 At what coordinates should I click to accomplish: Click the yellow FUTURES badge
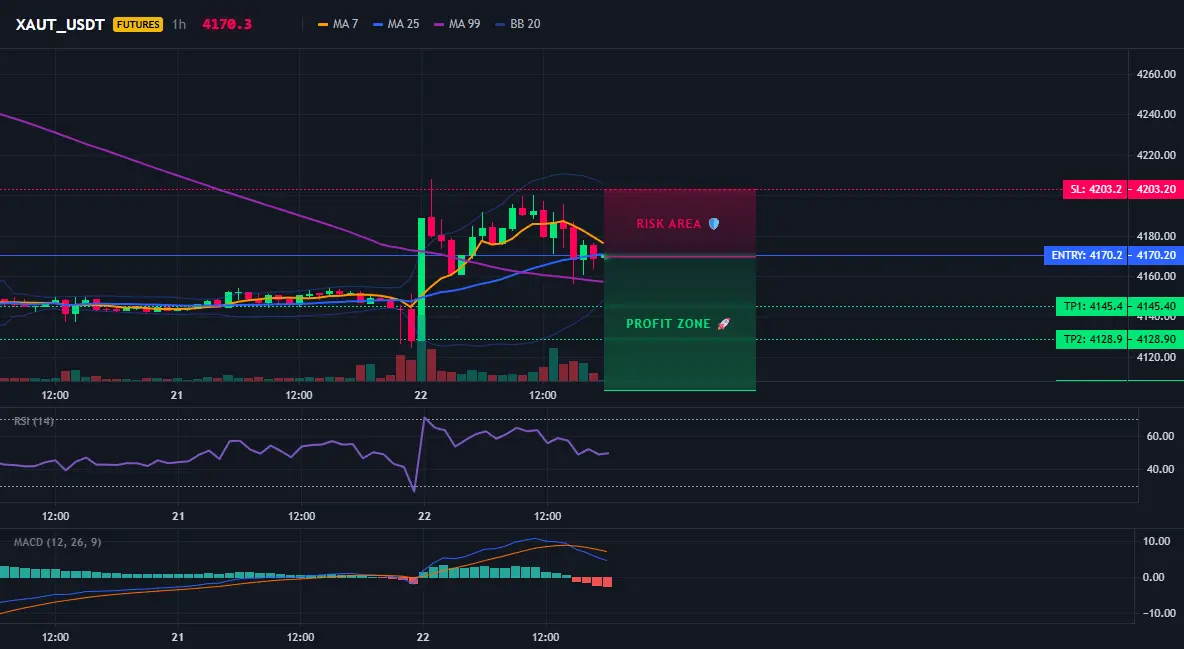[137, 24]
